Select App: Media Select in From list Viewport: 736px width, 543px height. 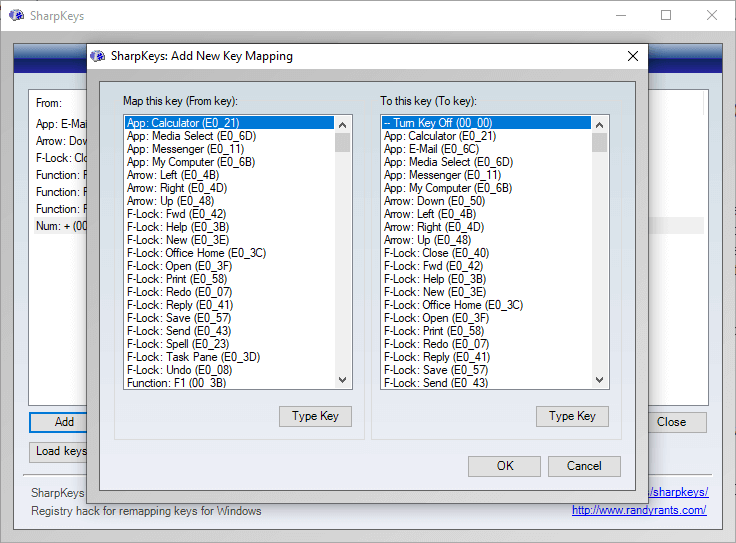pyautogui.click(x=230, y=136)
